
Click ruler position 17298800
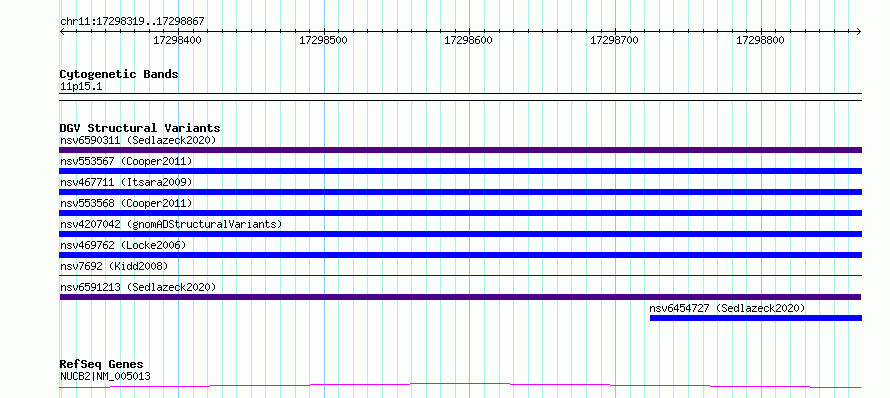[761, 40]
